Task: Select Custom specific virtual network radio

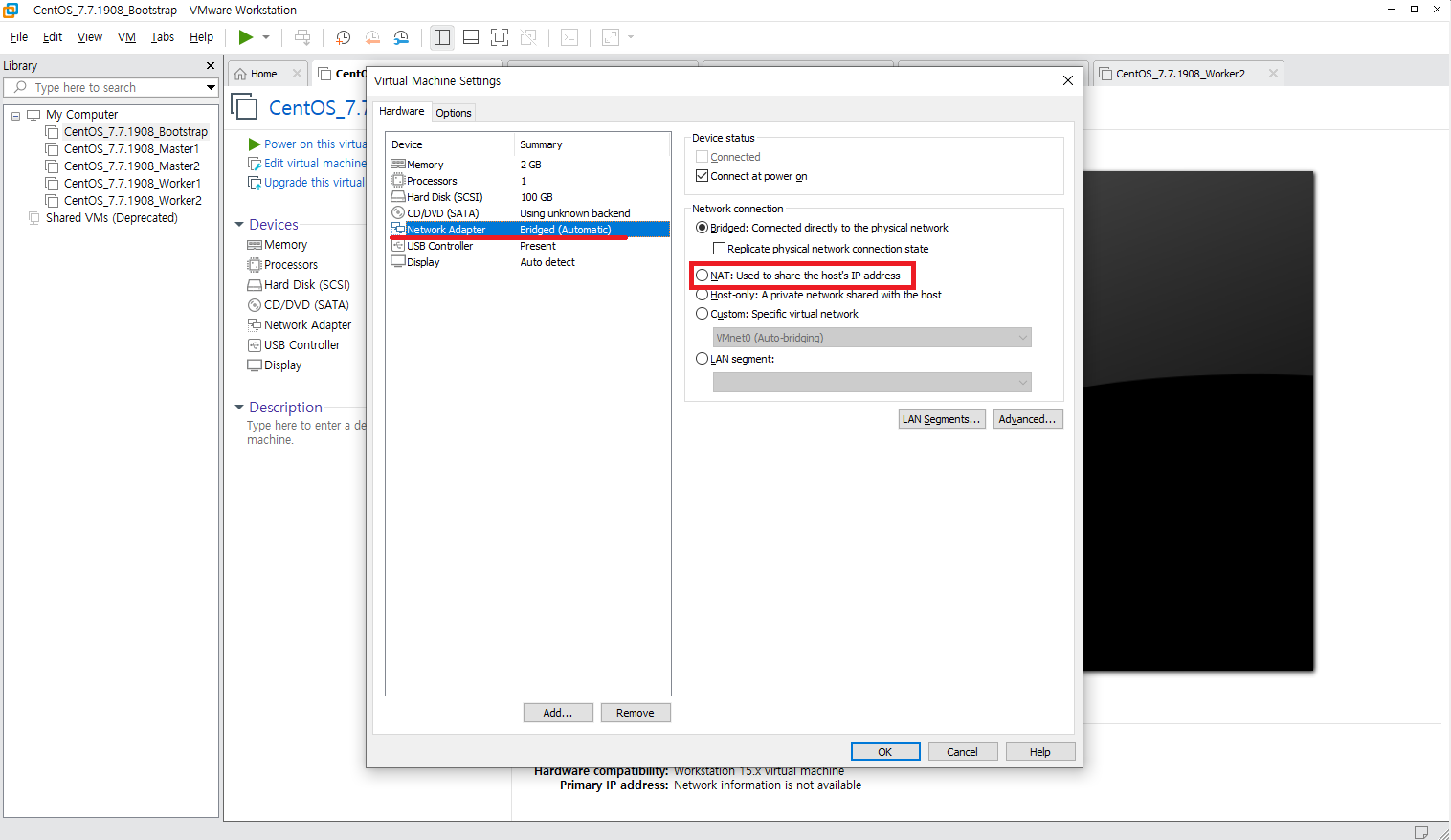Action: click(x=703, y=314)
